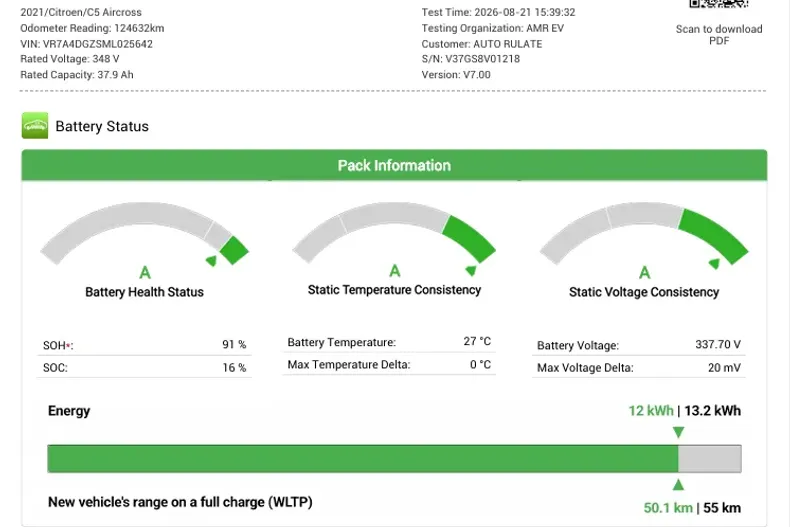Screen dimensions: 790x527
Task: Click the Pack Information header bar
Action: 394,165
